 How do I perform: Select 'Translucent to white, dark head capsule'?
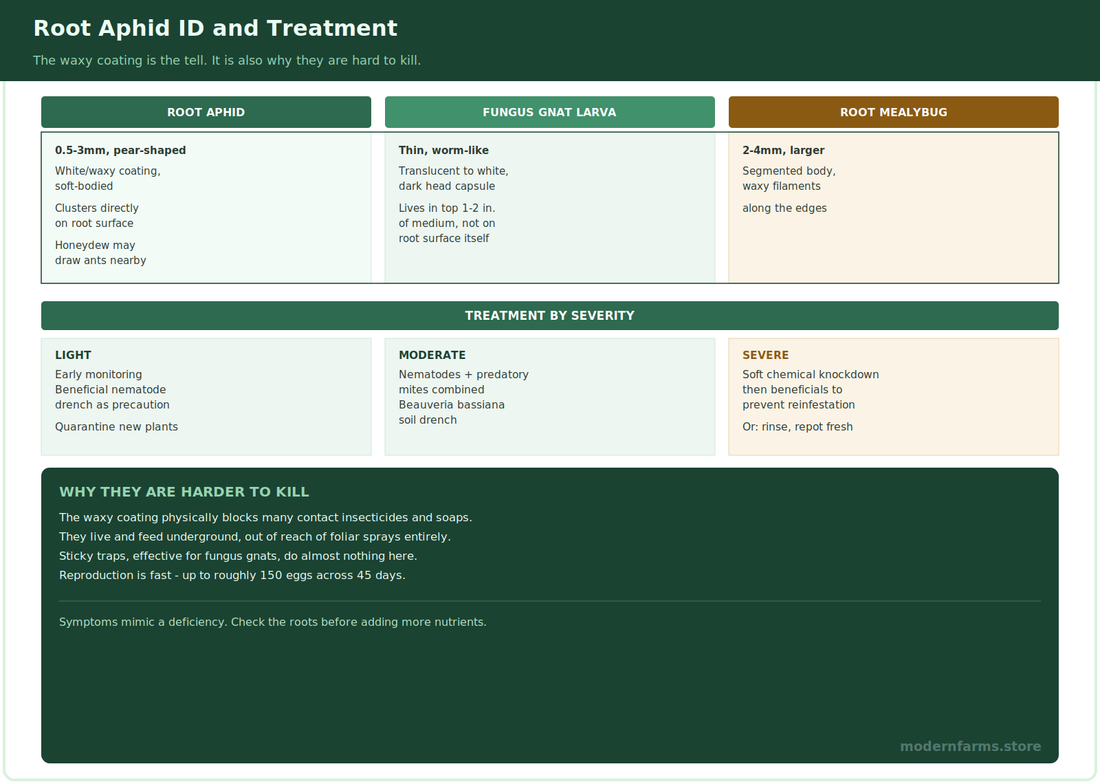click(453, 178)
